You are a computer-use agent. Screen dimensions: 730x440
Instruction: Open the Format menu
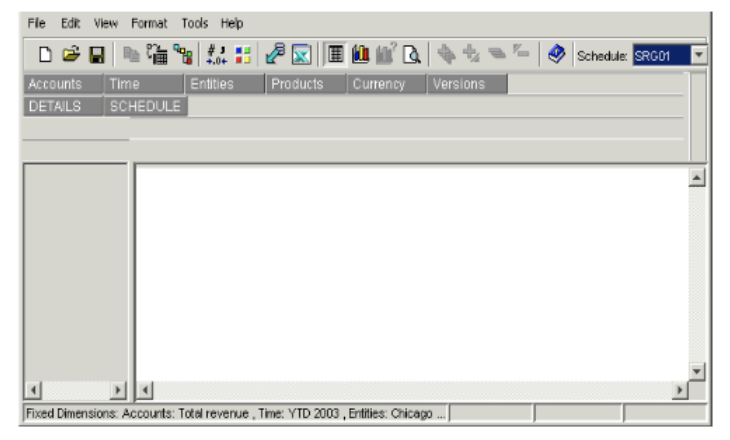coord(149,22)
